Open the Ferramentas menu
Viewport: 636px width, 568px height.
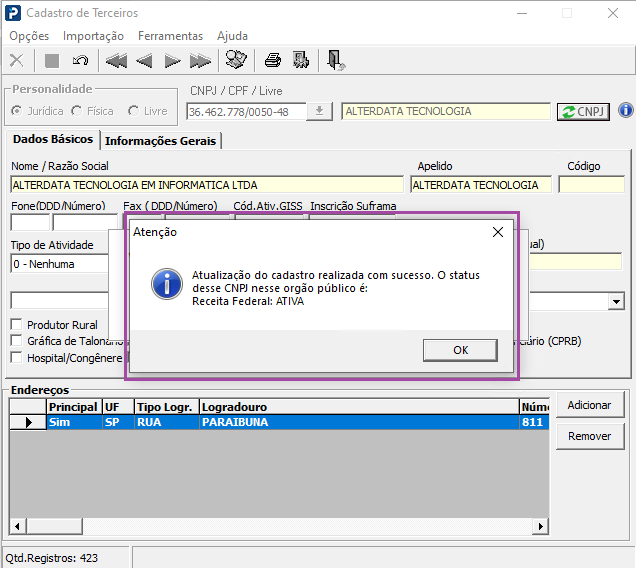coord(170,36)
